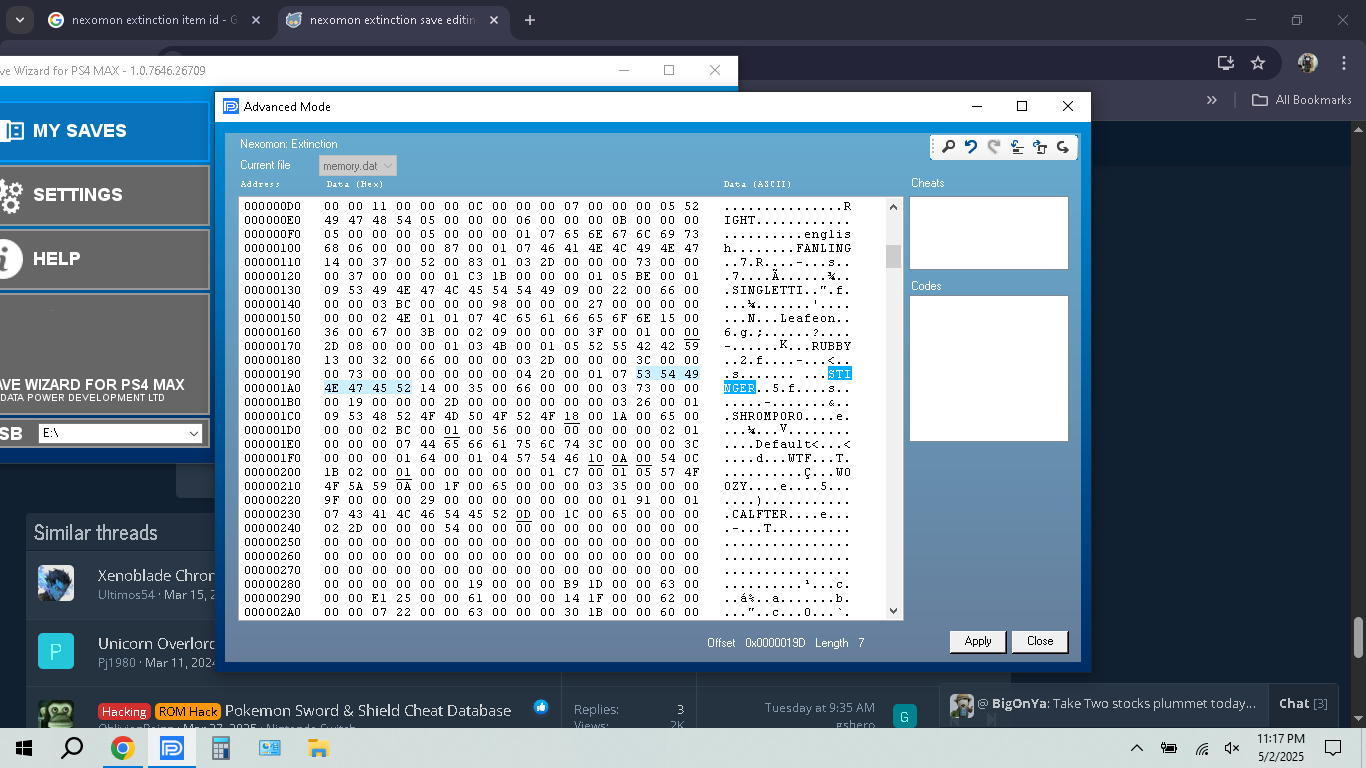
Task: Click the Unicorn Overlord P avatar
Action: [56, 651]
